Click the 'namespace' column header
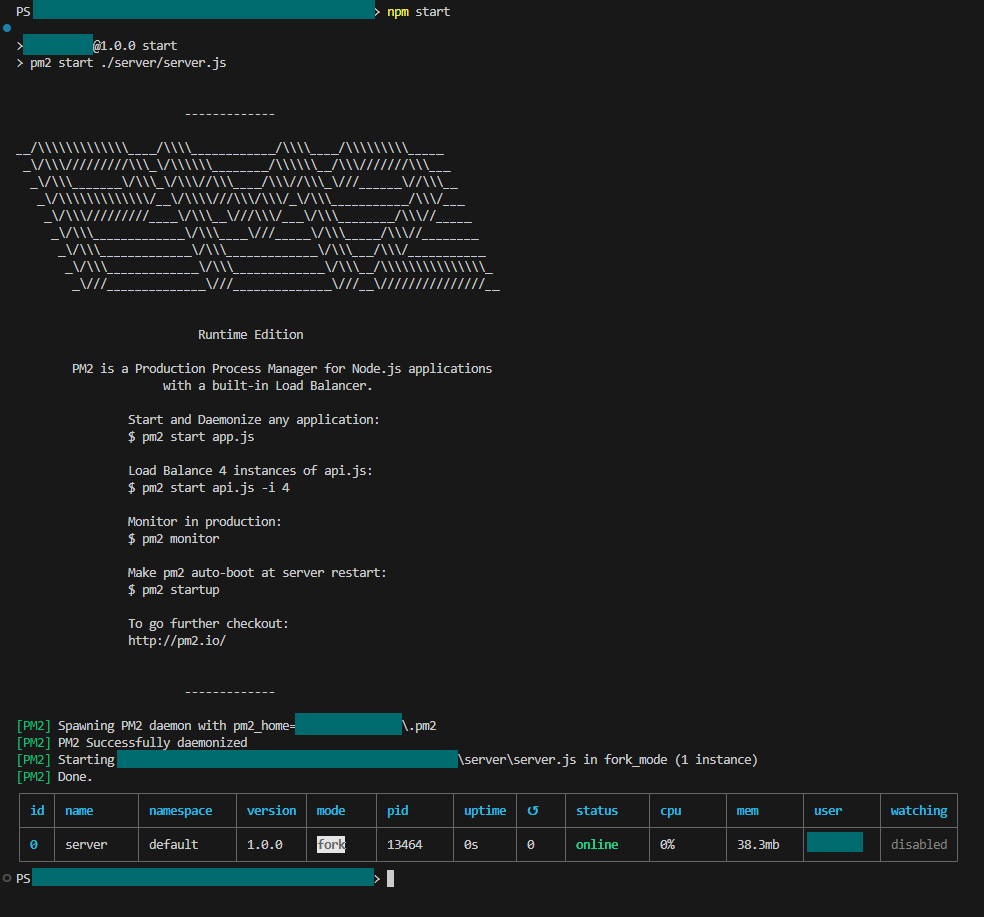This screenshot has height=917, width=984. click(181, 810)
